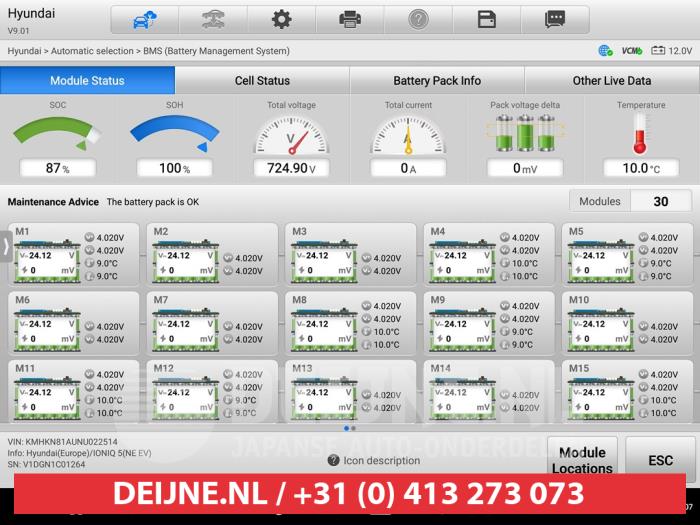700x525 pixels.
Task: Select the M7 module card
Action: (x=212, y=323)
